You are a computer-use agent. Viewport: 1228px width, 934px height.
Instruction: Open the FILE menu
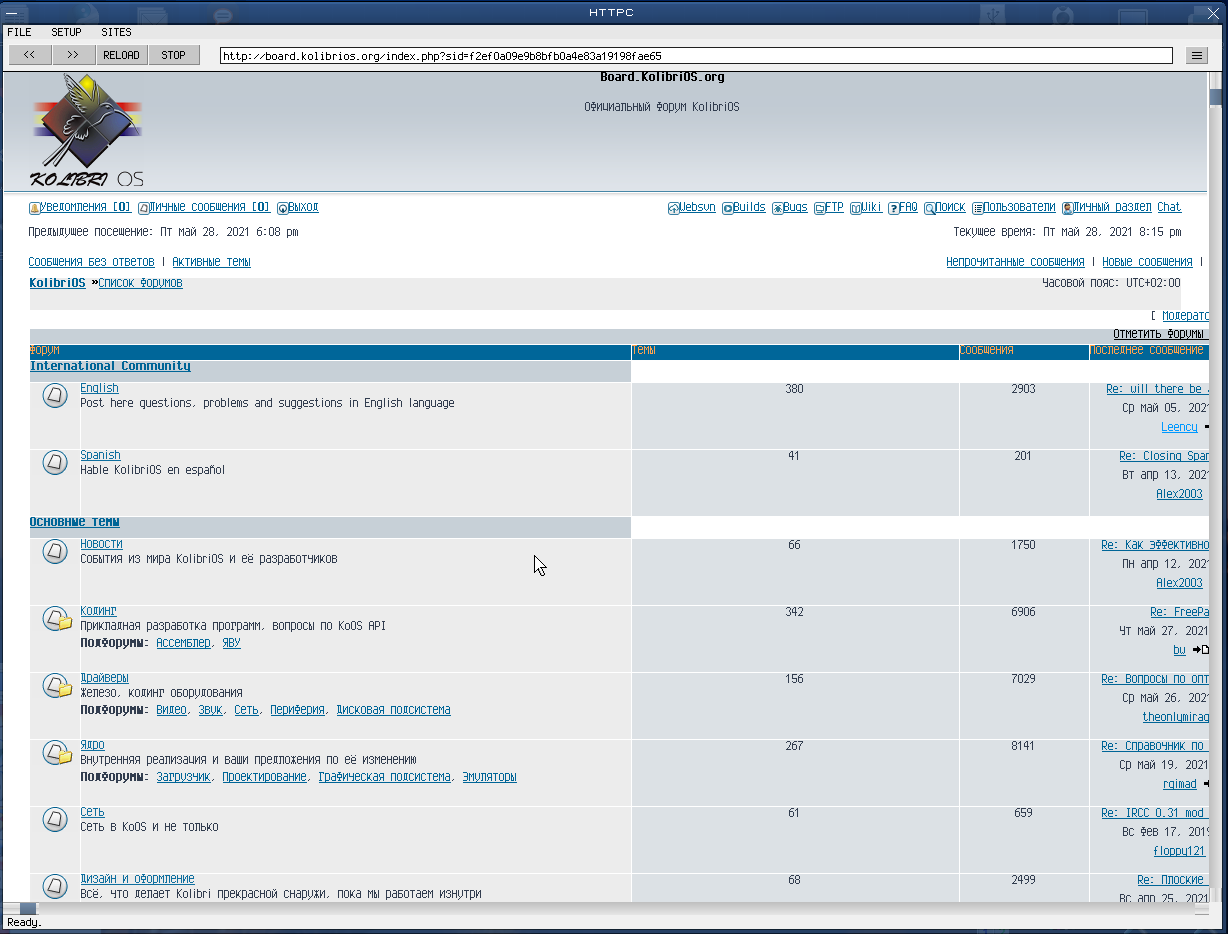pyautogui.click(x=19, y=32)
